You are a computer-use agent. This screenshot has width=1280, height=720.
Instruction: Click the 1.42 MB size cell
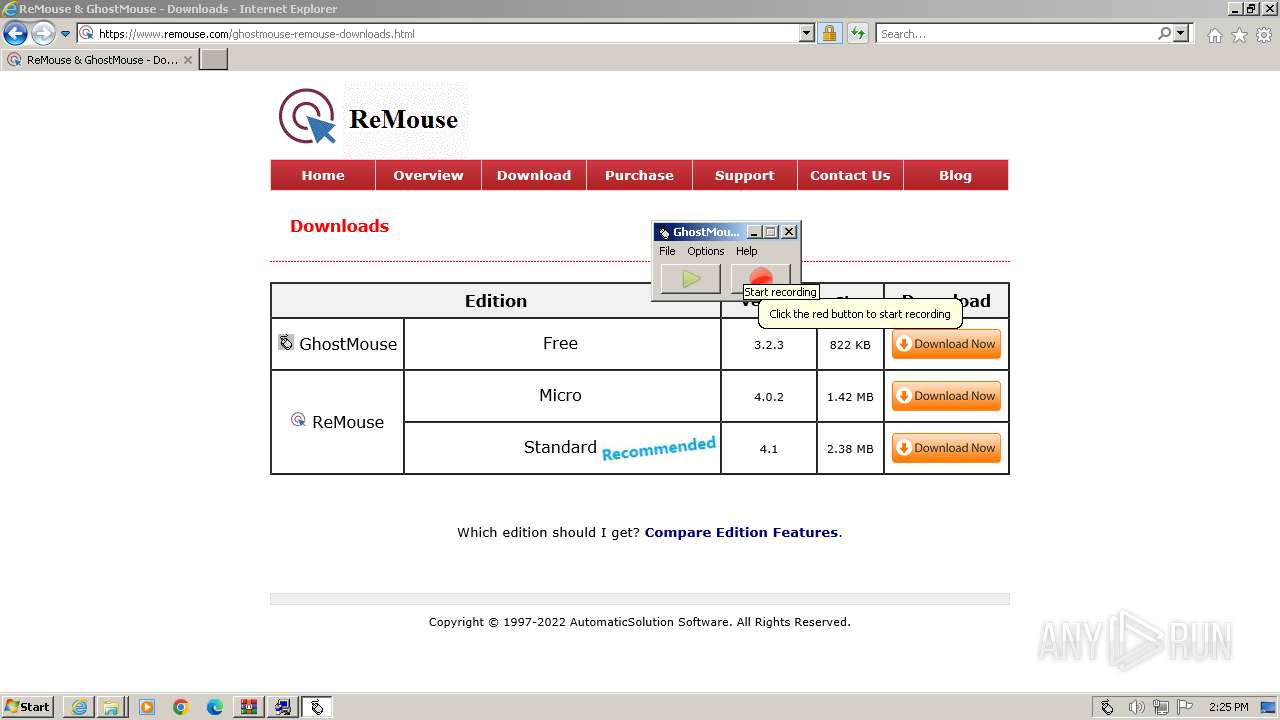[x=850, y=396]
